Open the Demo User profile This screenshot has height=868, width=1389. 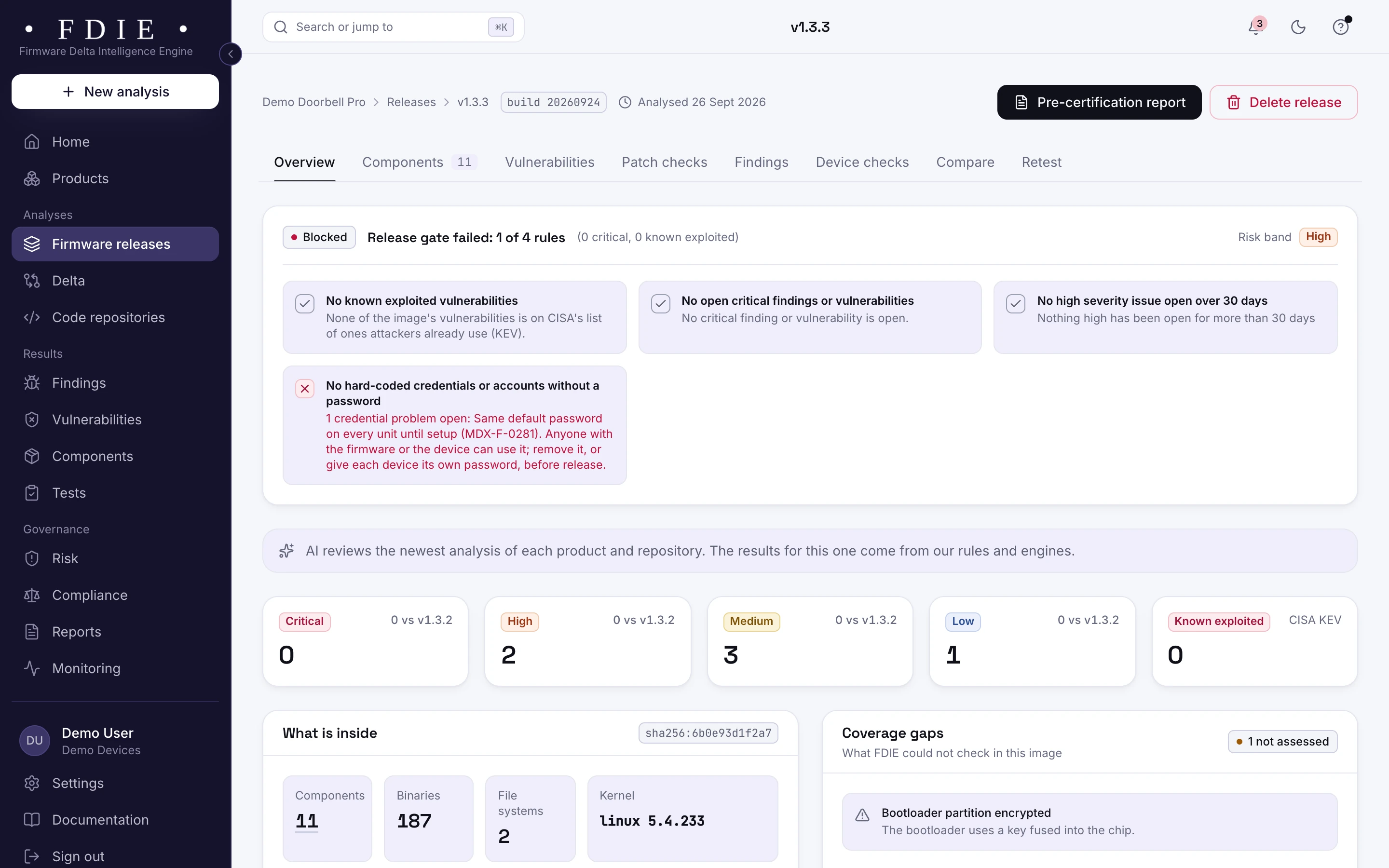click(115, 741)
